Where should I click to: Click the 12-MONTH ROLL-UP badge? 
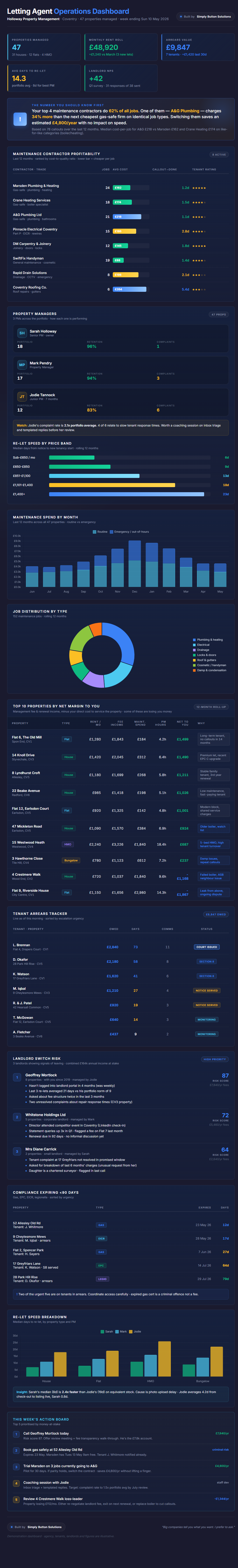point(211,707)
